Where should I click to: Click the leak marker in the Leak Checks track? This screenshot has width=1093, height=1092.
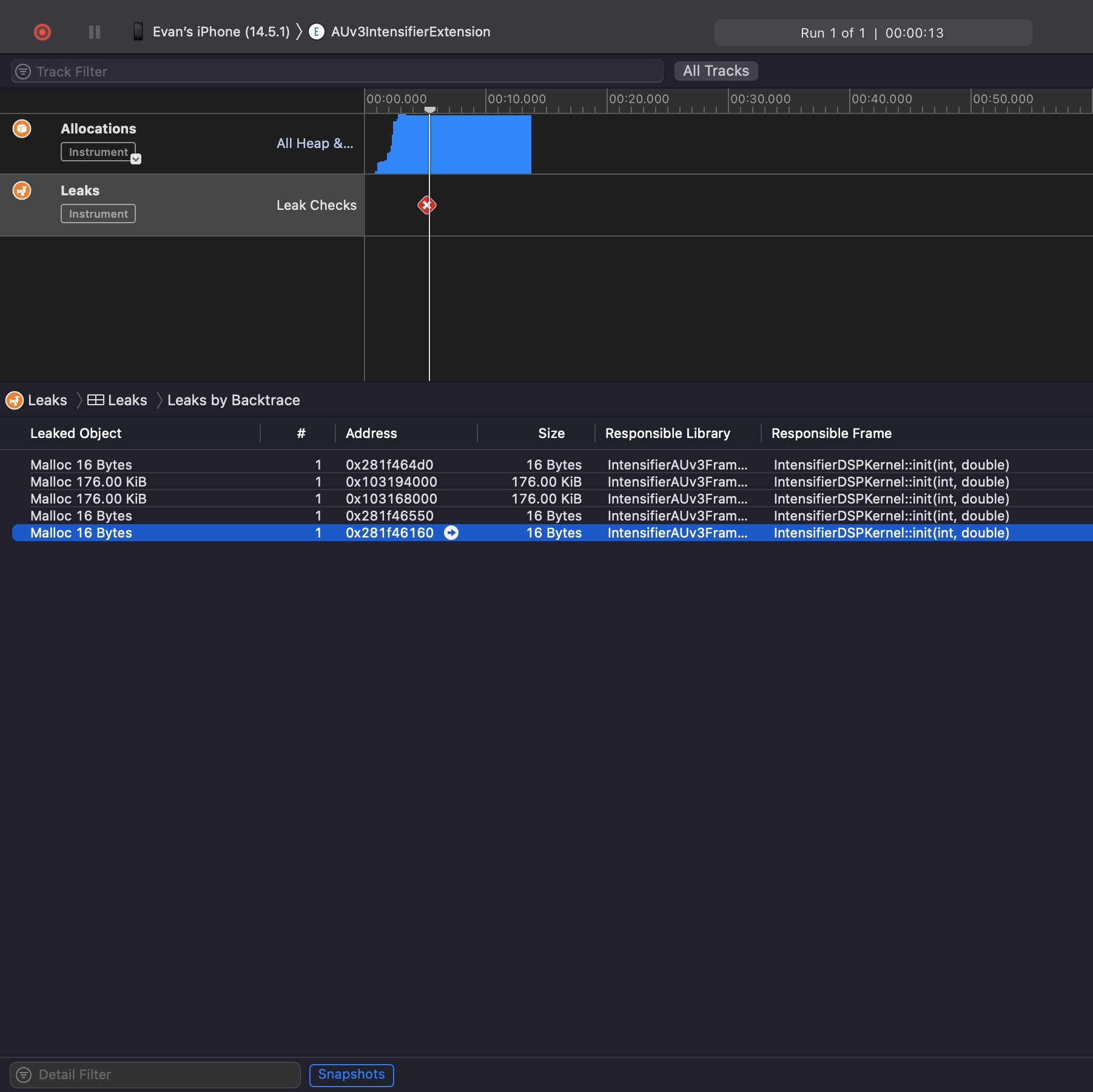428,205
